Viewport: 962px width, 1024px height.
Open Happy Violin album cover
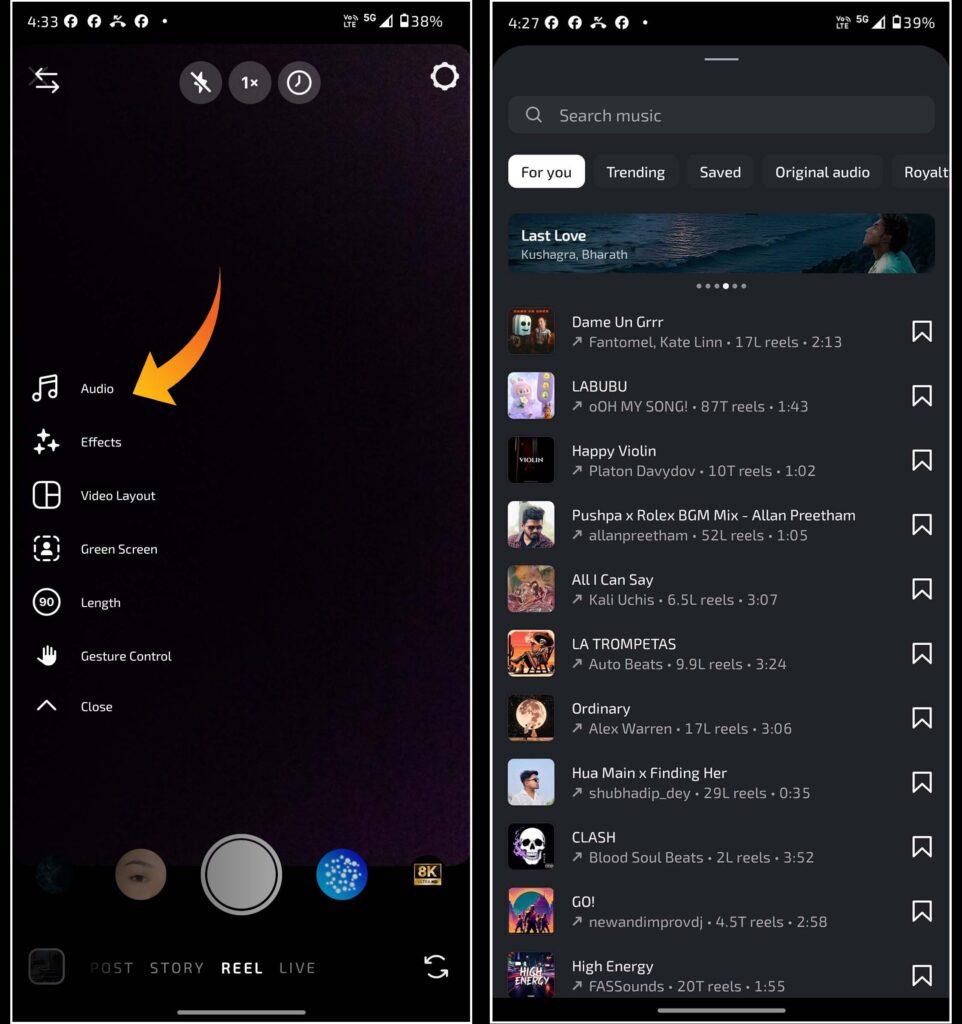pyautogui.click(x=531, y=460)
